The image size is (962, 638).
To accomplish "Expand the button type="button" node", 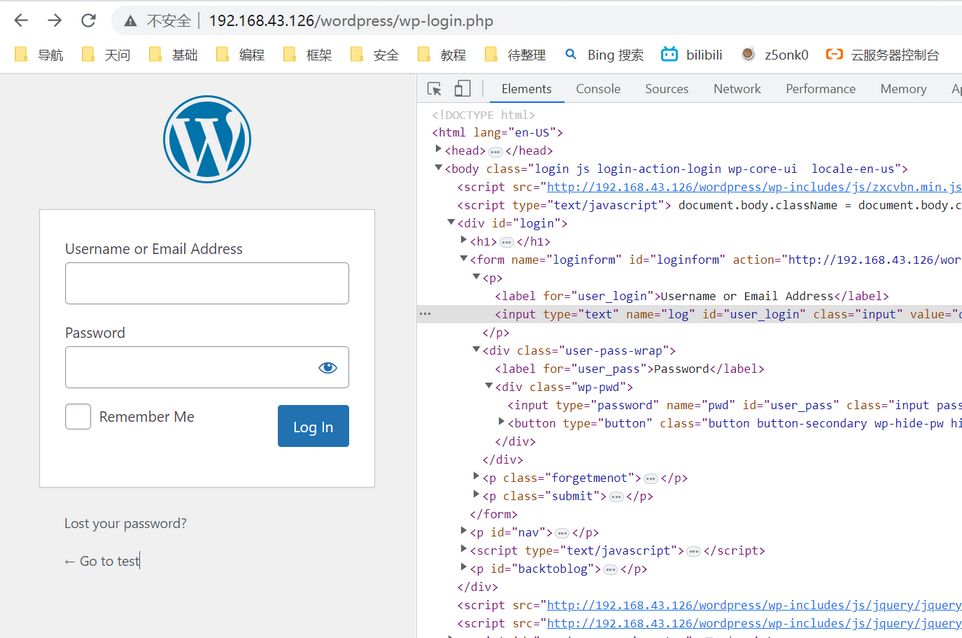I will click(501, 422).
